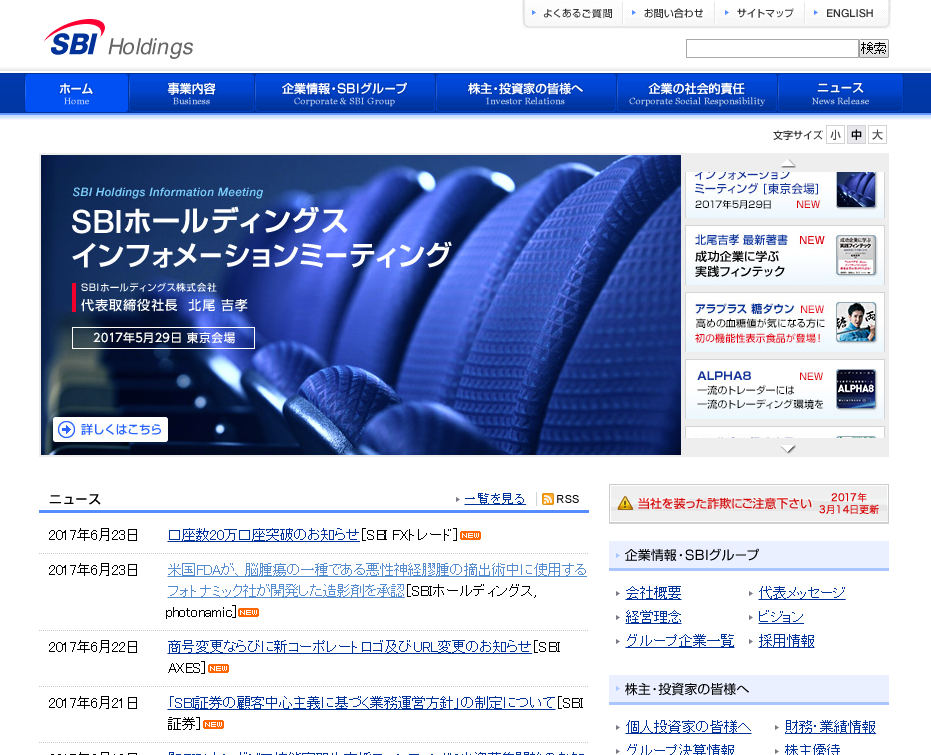
Task: Click the SBIホールディングス インフォメーションミーティング main banner
Action: (361, 305)
